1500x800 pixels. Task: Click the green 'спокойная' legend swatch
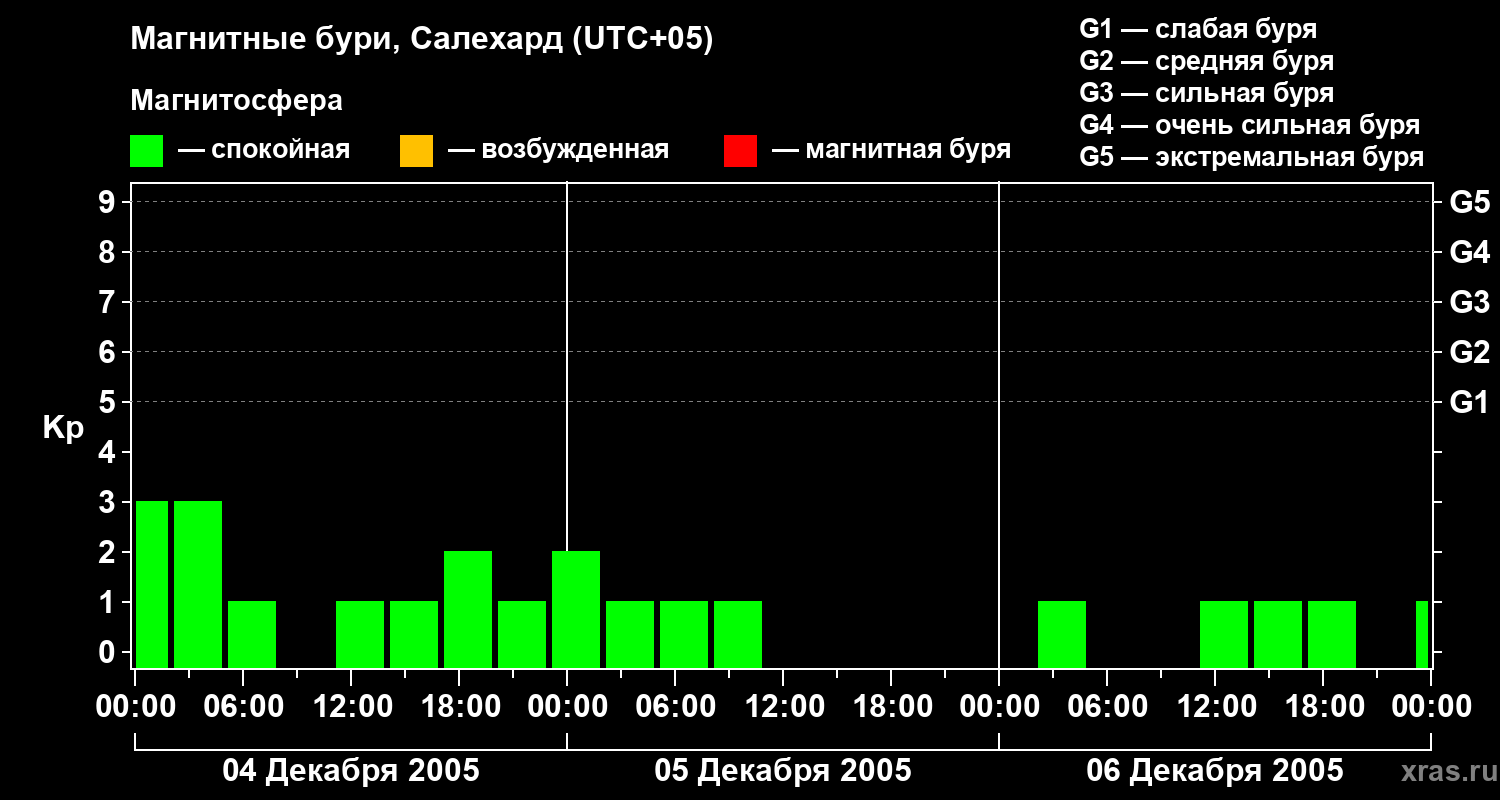tap(147, 151)
